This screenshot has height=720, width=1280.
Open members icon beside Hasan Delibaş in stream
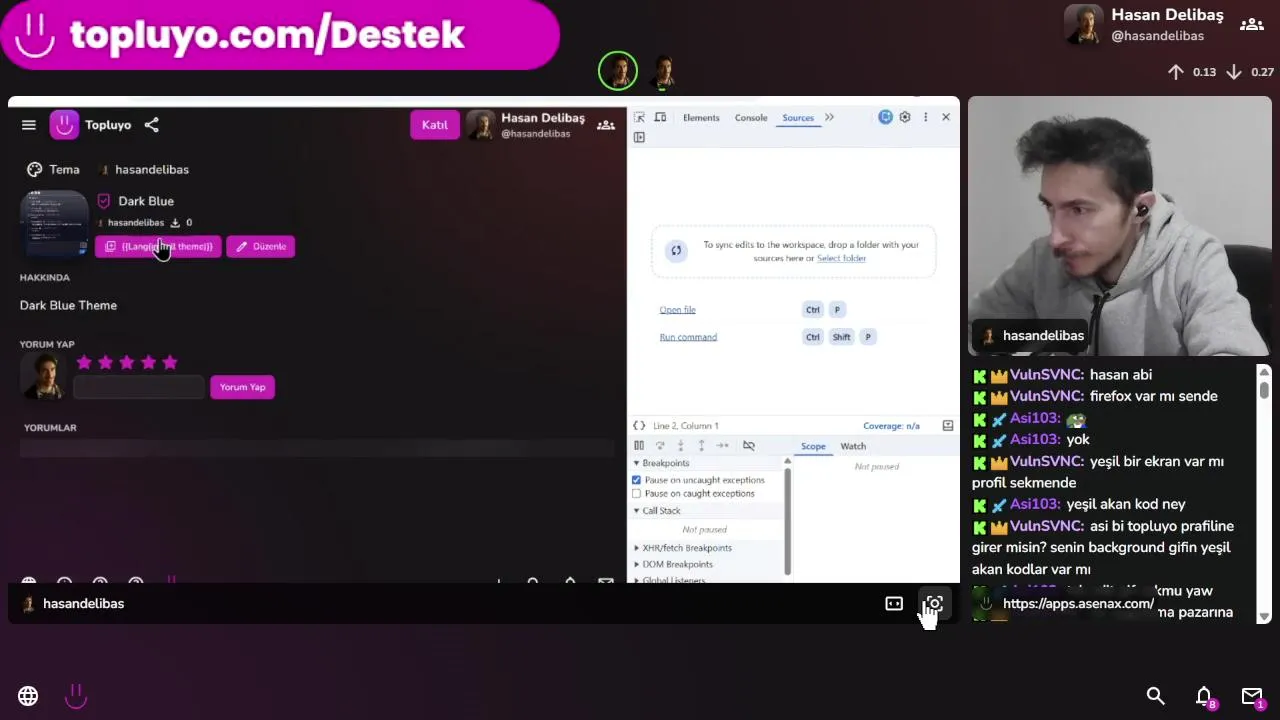tap(606, 125)
